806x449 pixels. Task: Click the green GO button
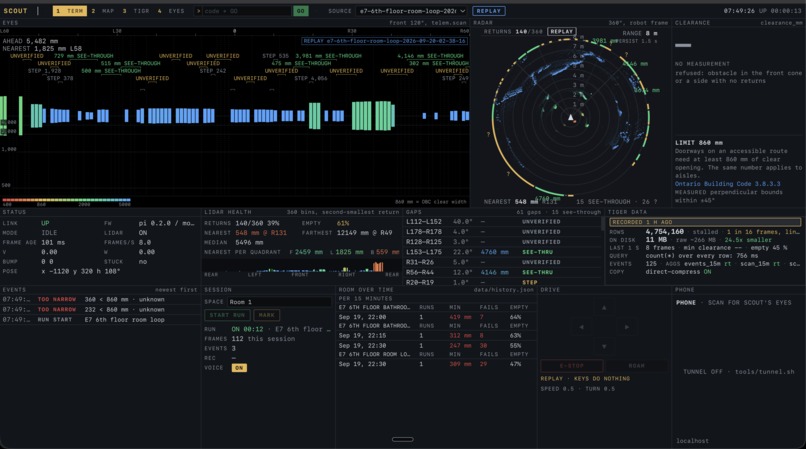[x=301, y=11]
